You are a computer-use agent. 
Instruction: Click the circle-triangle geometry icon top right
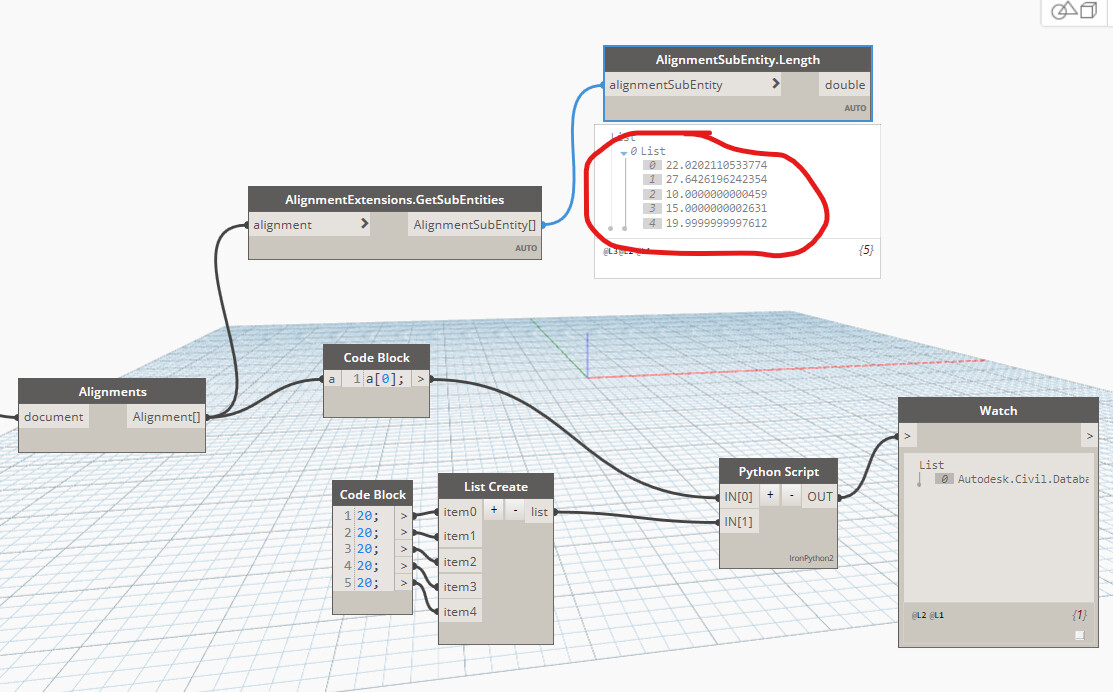tap(1064, 12)
